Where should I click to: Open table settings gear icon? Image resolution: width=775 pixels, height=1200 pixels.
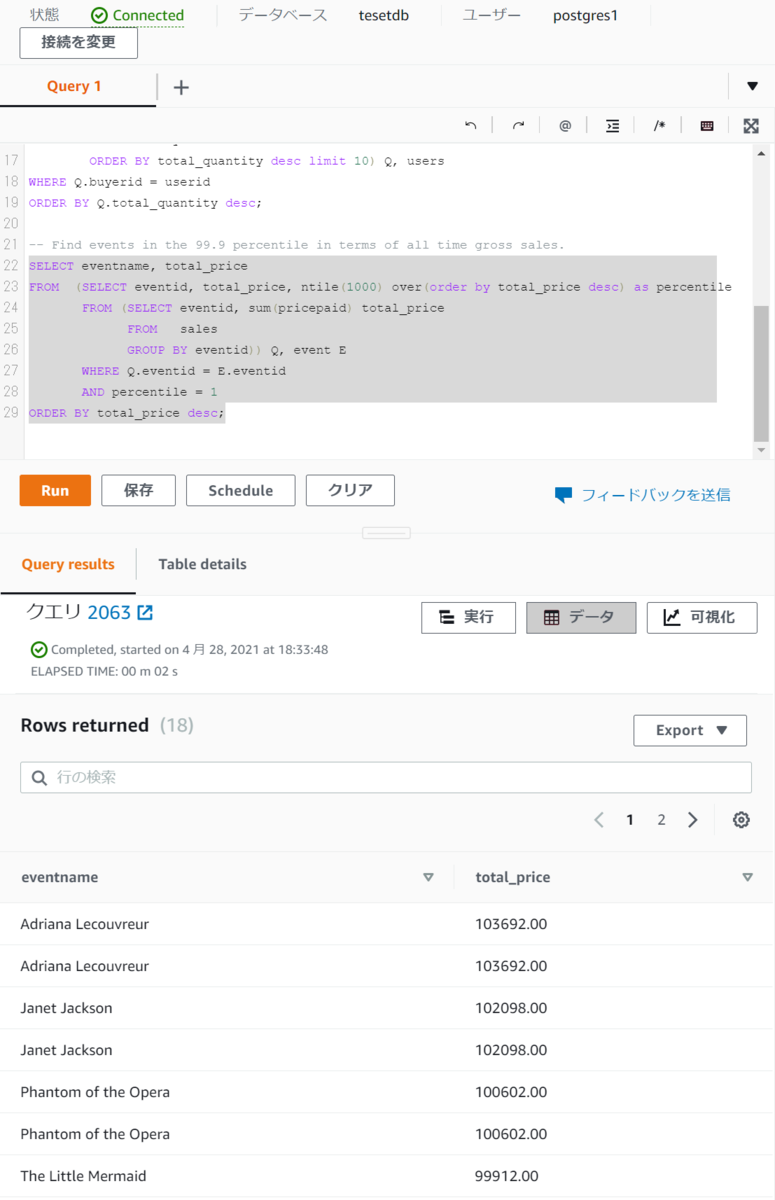click(x=741, y=820)
